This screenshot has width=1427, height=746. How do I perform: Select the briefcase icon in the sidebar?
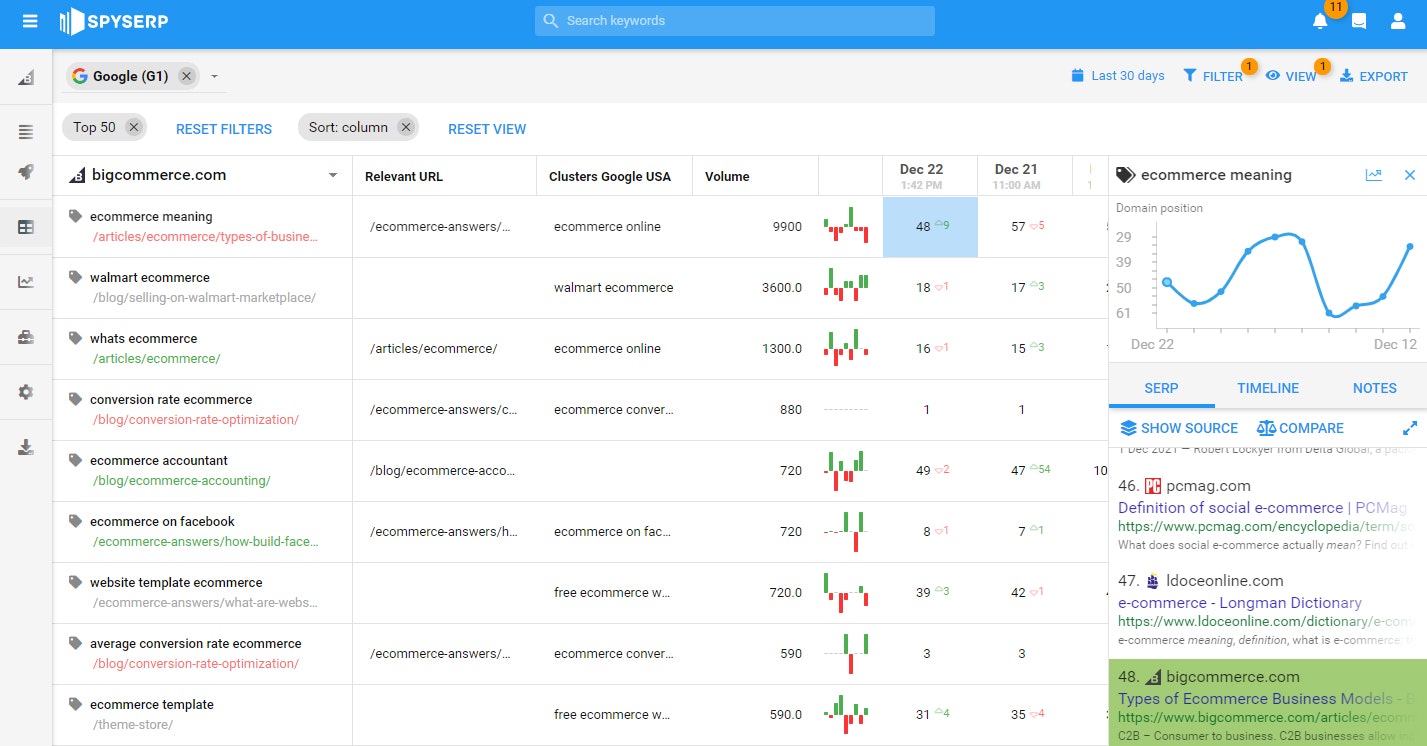[x=25, y=338]
